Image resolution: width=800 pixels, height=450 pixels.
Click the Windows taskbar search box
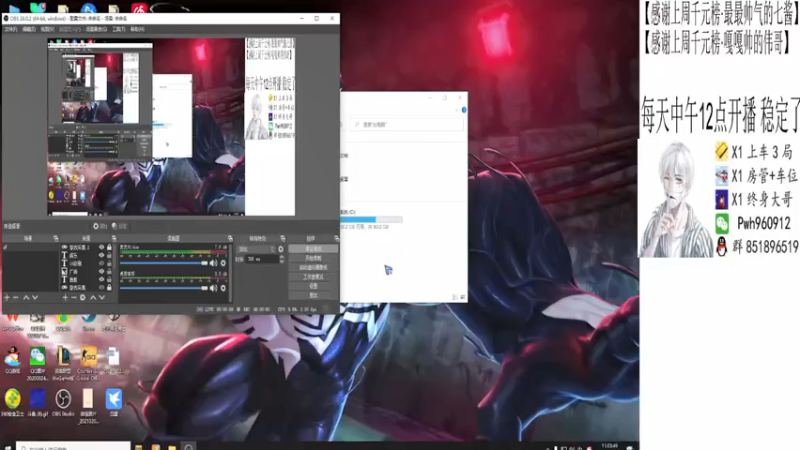(x=72, y=446)
